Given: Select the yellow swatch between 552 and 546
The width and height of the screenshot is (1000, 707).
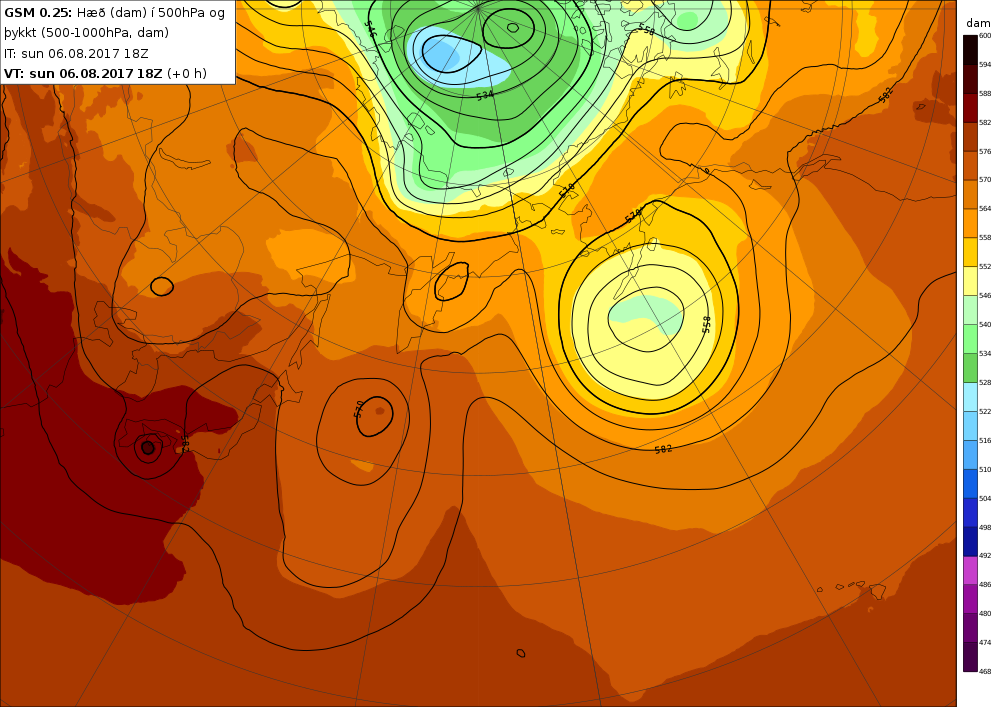Looking at the screenshot, I should pyautogui.click(x=970, y=281).
